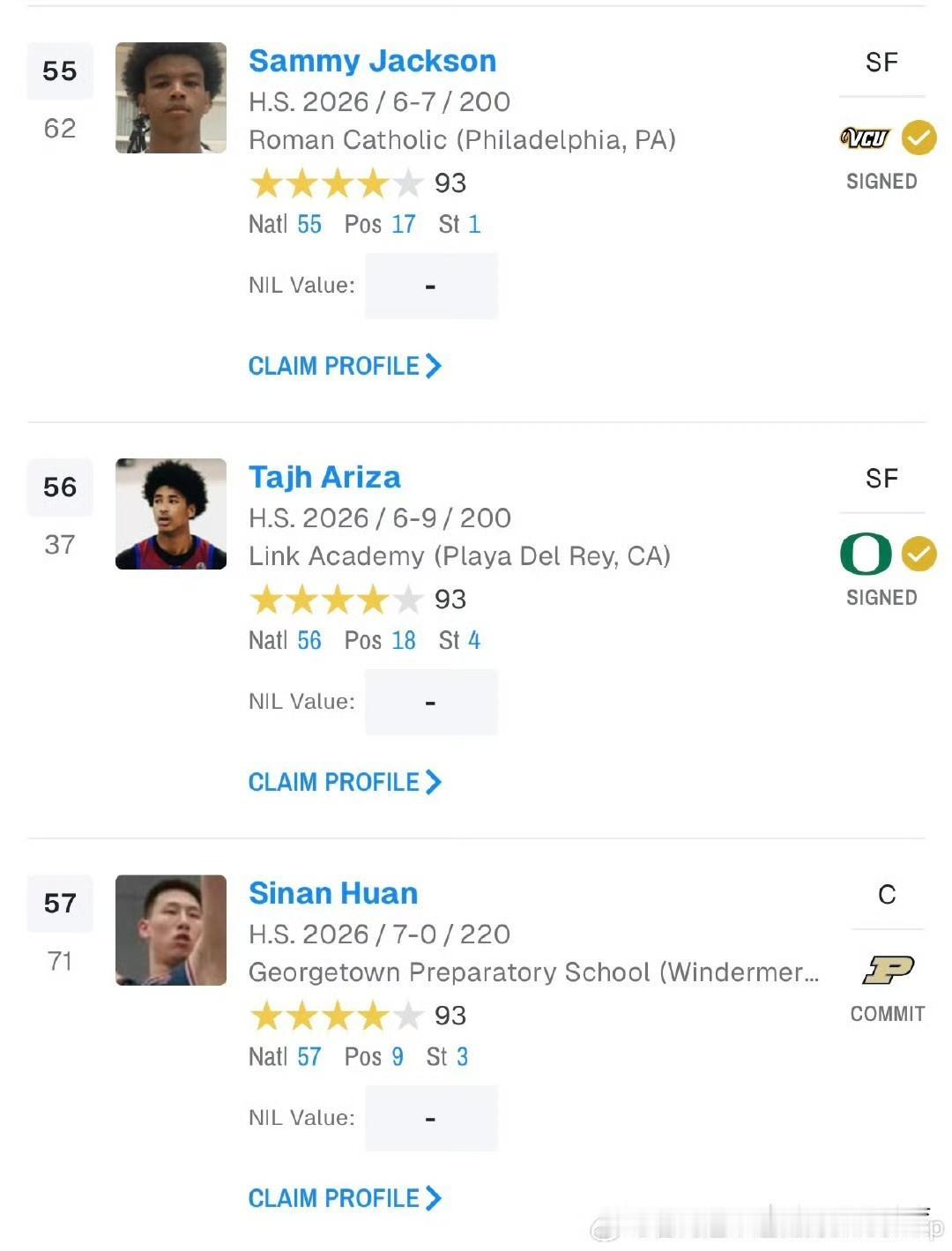Click Tajh Ariza's signed checkmark badge
Screen dimensions: 952x1251
pos(919,554)
